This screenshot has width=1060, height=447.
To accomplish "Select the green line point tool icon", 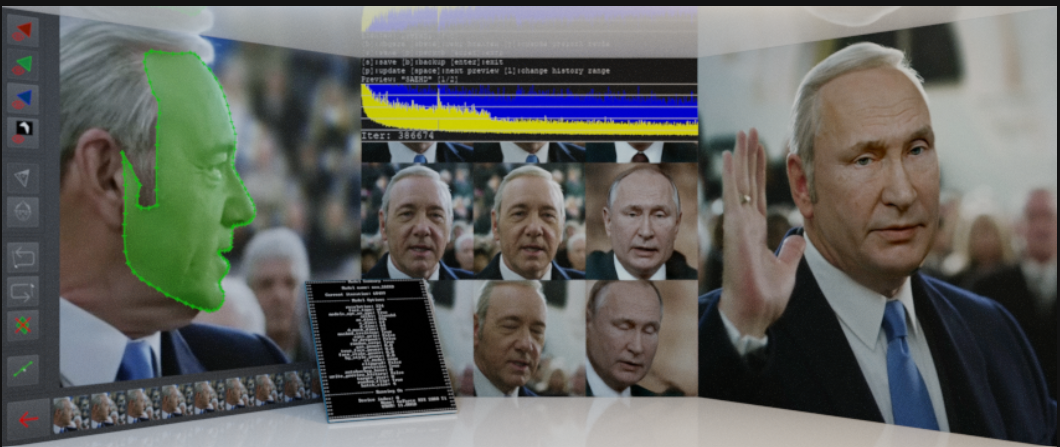I will (23, 370).
